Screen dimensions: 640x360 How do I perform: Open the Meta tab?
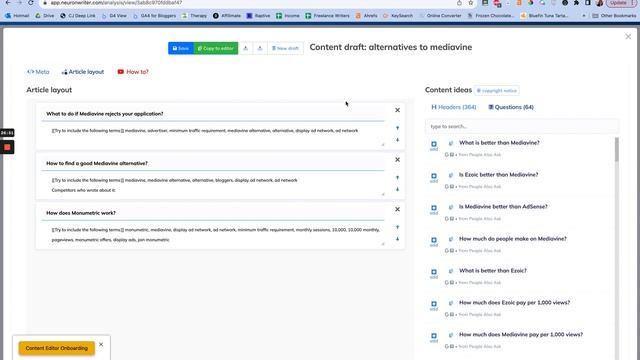coord(38,72)
